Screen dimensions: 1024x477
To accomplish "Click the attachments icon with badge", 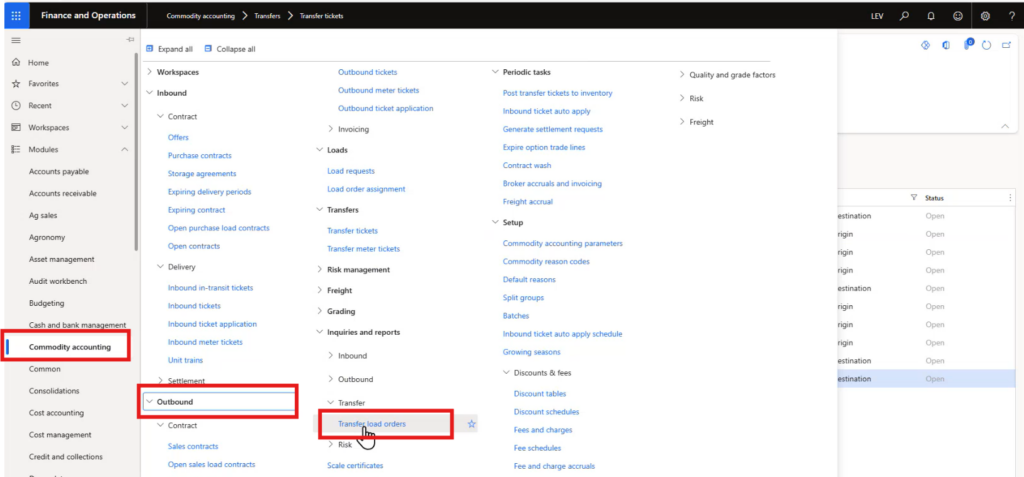I will coord(967,44).
